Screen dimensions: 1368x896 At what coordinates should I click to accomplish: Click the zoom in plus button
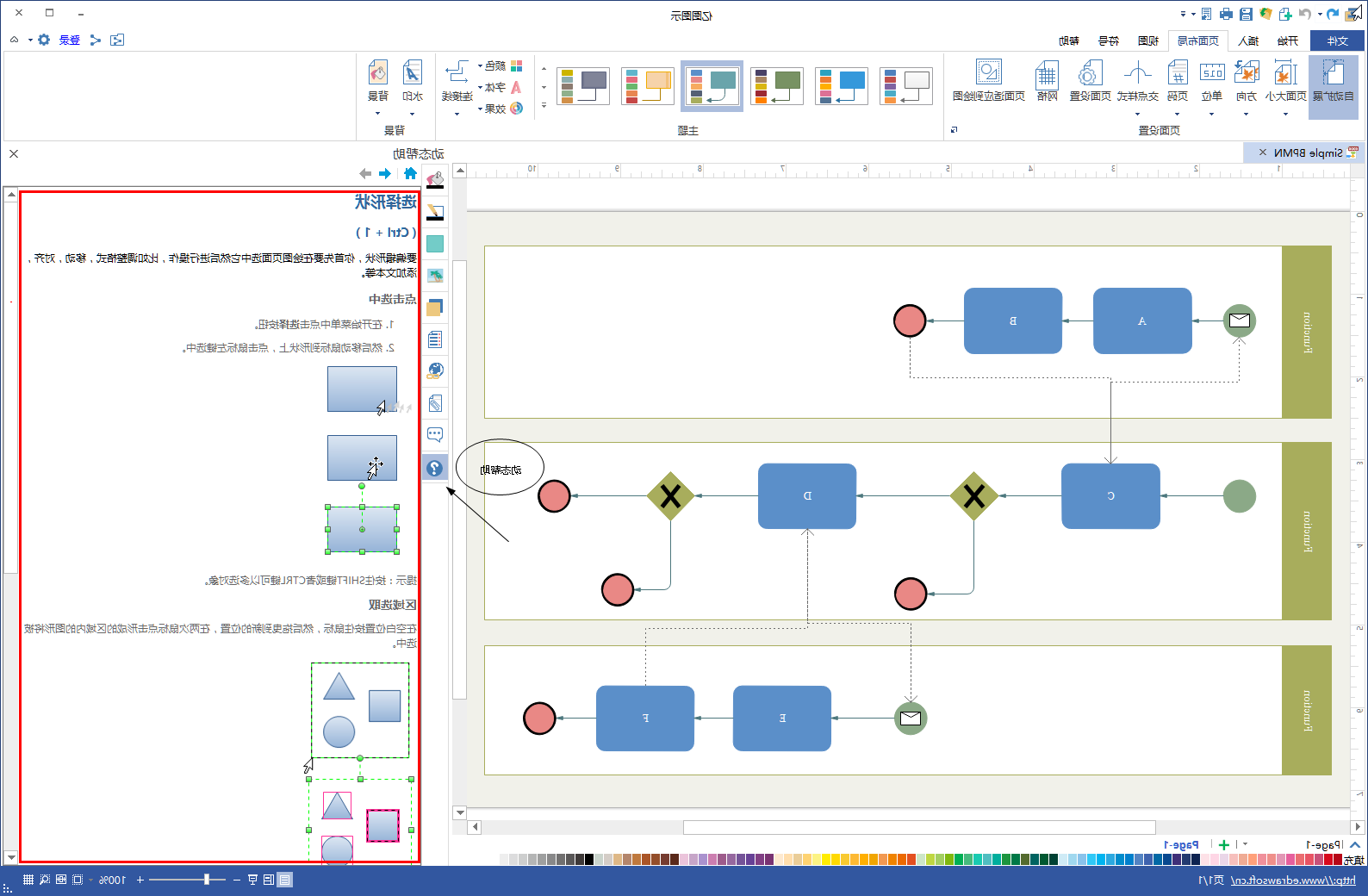click(x=140, y=880)
